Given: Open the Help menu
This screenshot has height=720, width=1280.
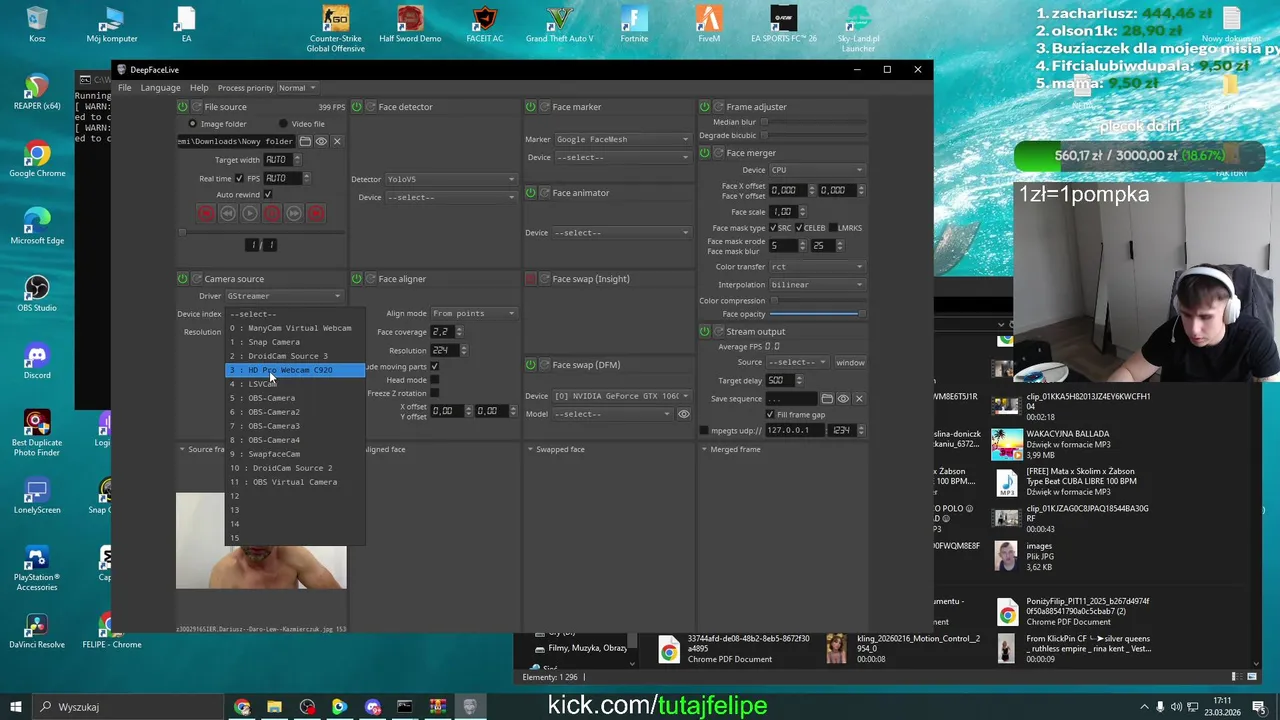Looking at the screenshot, I should (x=199, y=88).
